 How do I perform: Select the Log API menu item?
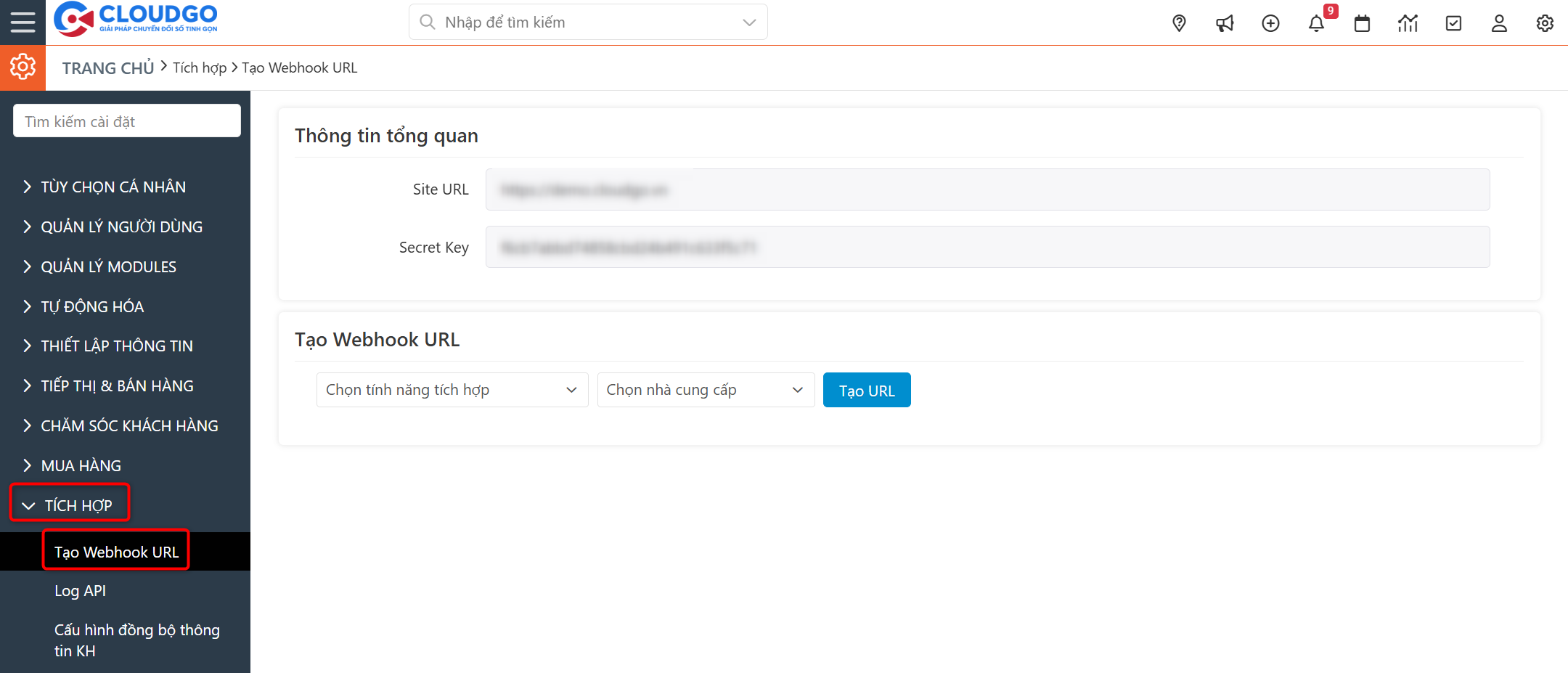80,590
